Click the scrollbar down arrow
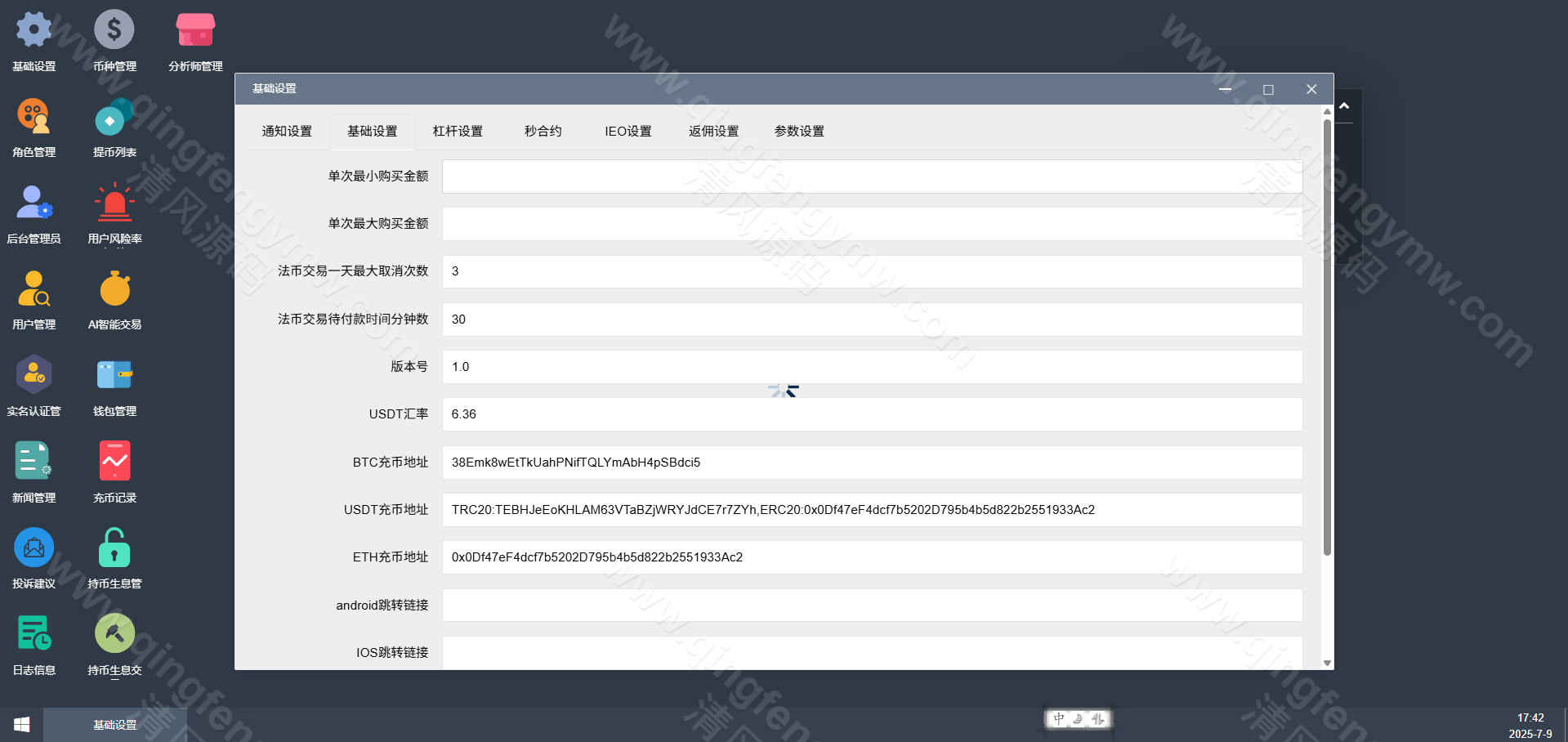1568x742 pixels. point(1327,663)
